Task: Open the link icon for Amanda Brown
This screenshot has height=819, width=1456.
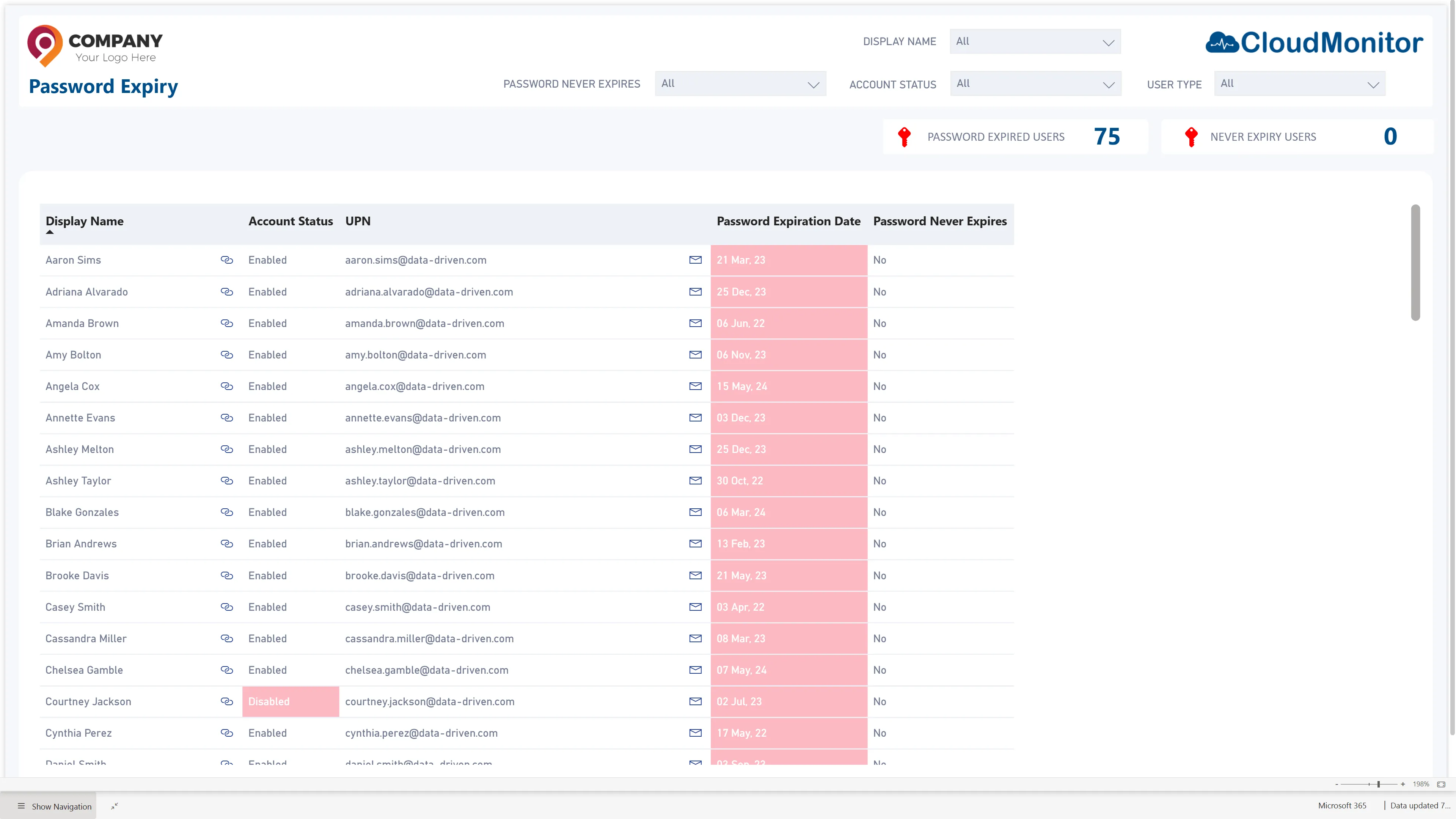Action: pos(227,323)
